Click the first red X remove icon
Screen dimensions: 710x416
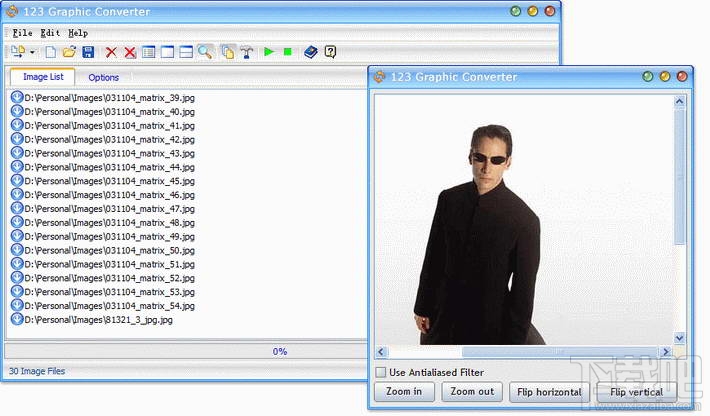click(111, 52)
